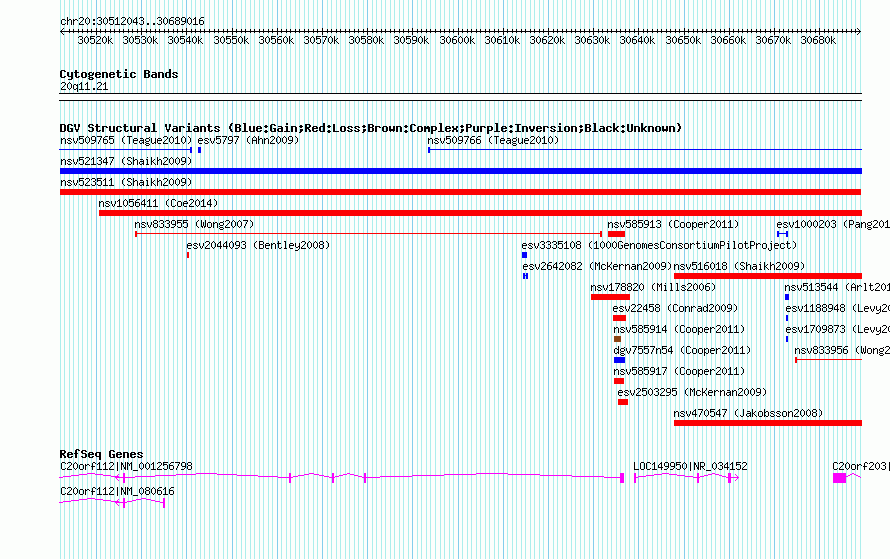Screen dimensions: 890x559
Task: Select the esv1000203 variant label
Action: pos(833,224)
